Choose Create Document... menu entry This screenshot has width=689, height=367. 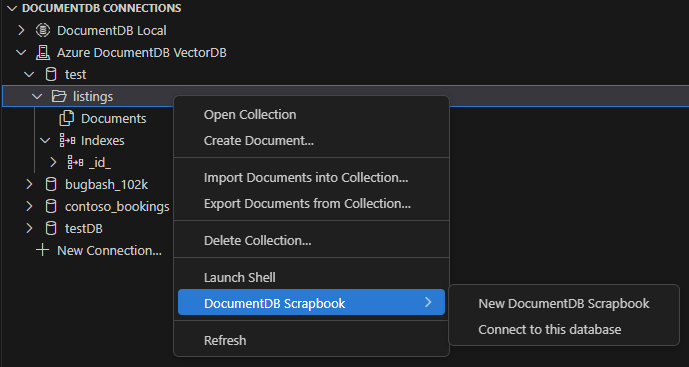pyautogui.click(x=311, y=141)
